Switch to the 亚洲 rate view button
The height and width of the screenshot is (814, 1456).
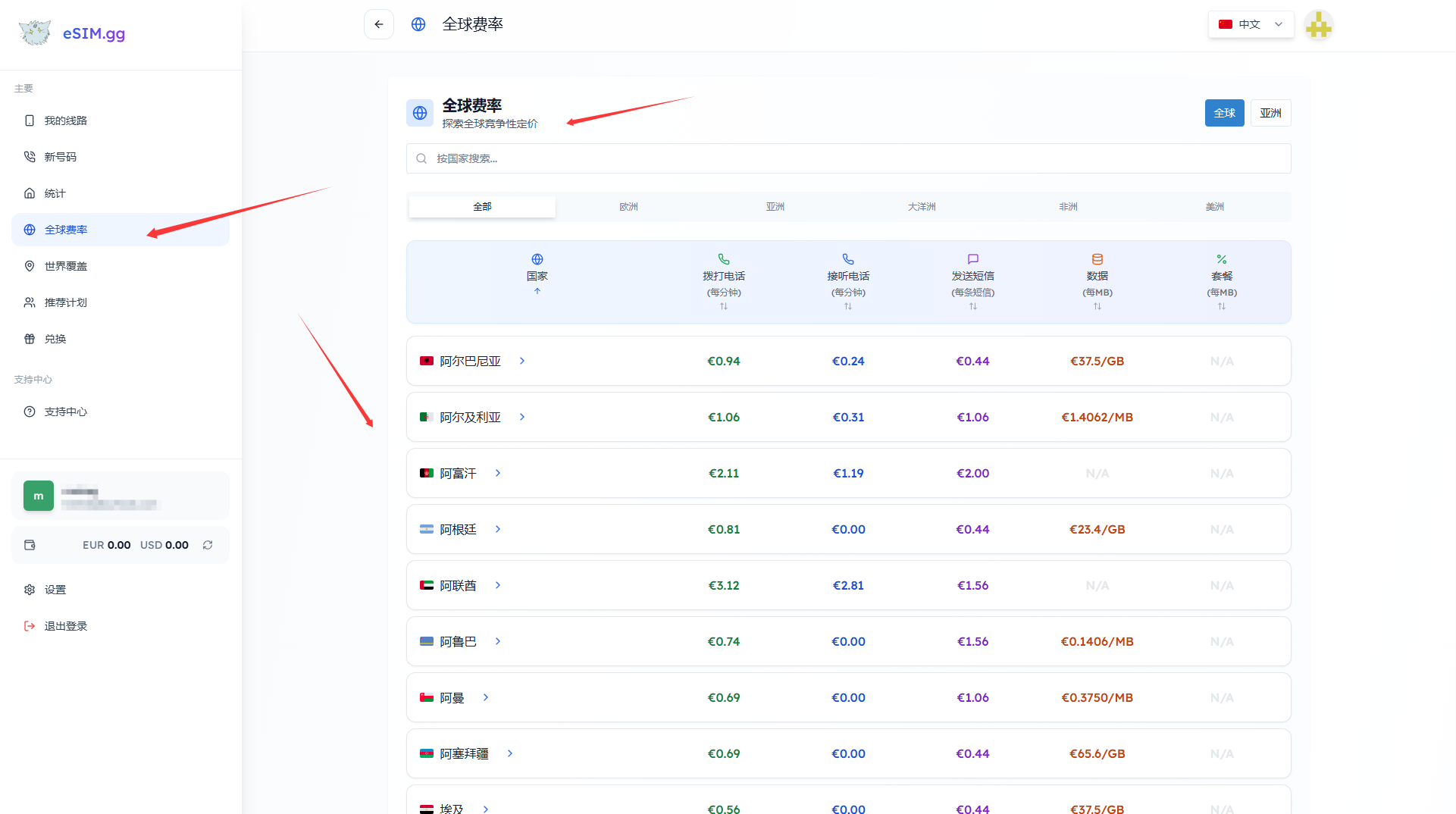click(x=1270, y=113)
